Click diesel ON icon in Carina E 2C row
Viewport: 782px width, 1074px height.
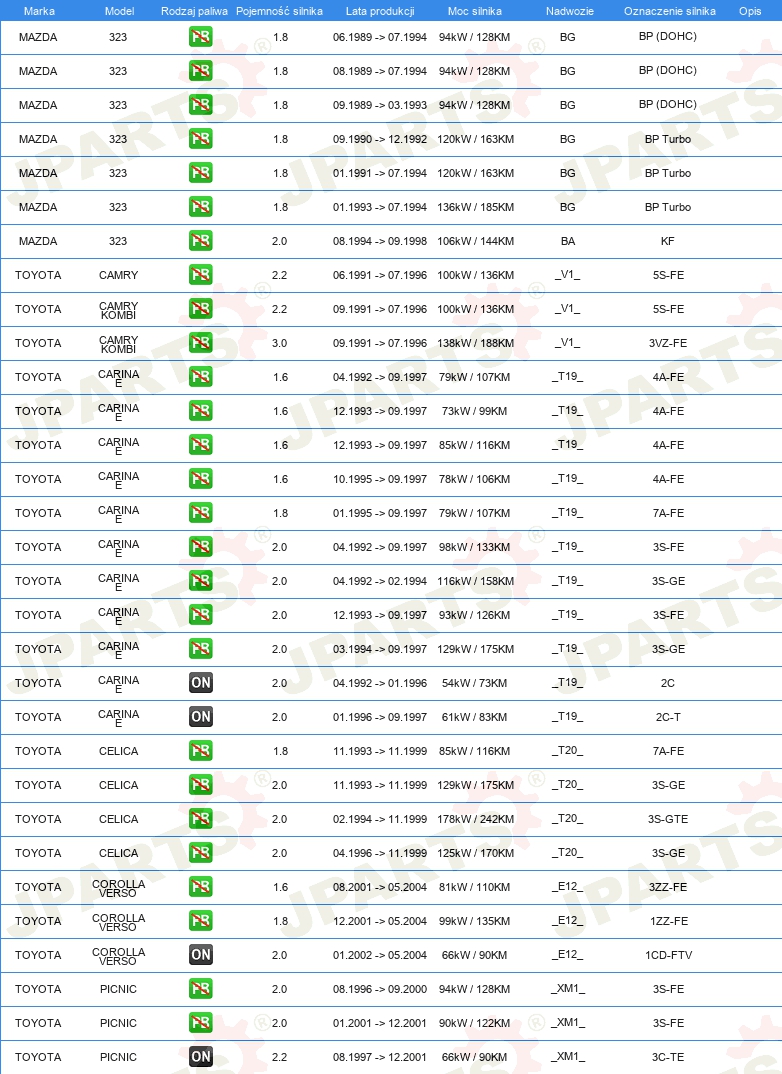click(x=201, y=683)
